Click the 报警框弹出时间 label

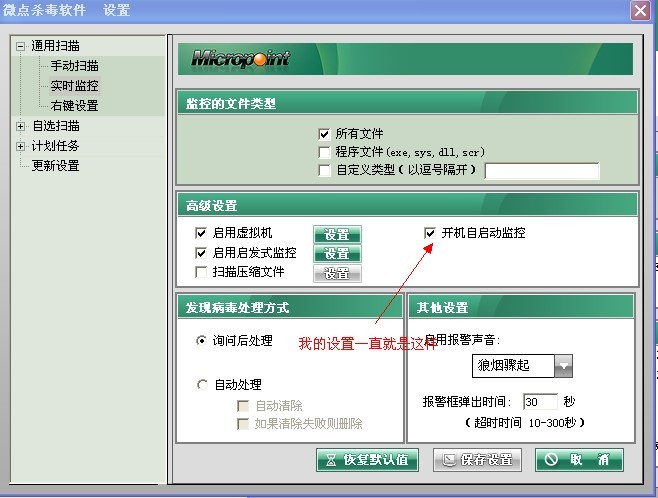(467, 402)
